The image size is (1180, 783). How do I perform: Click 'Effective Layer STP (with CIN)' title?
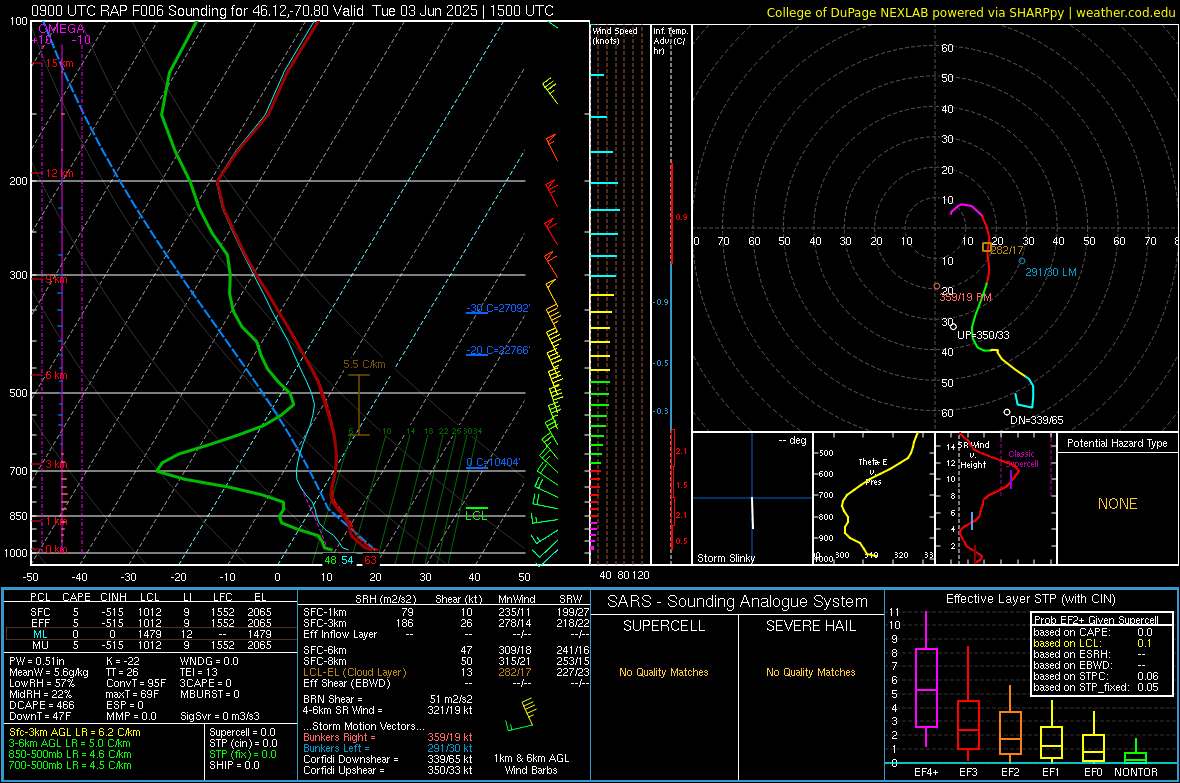[x=1030, y=599]
